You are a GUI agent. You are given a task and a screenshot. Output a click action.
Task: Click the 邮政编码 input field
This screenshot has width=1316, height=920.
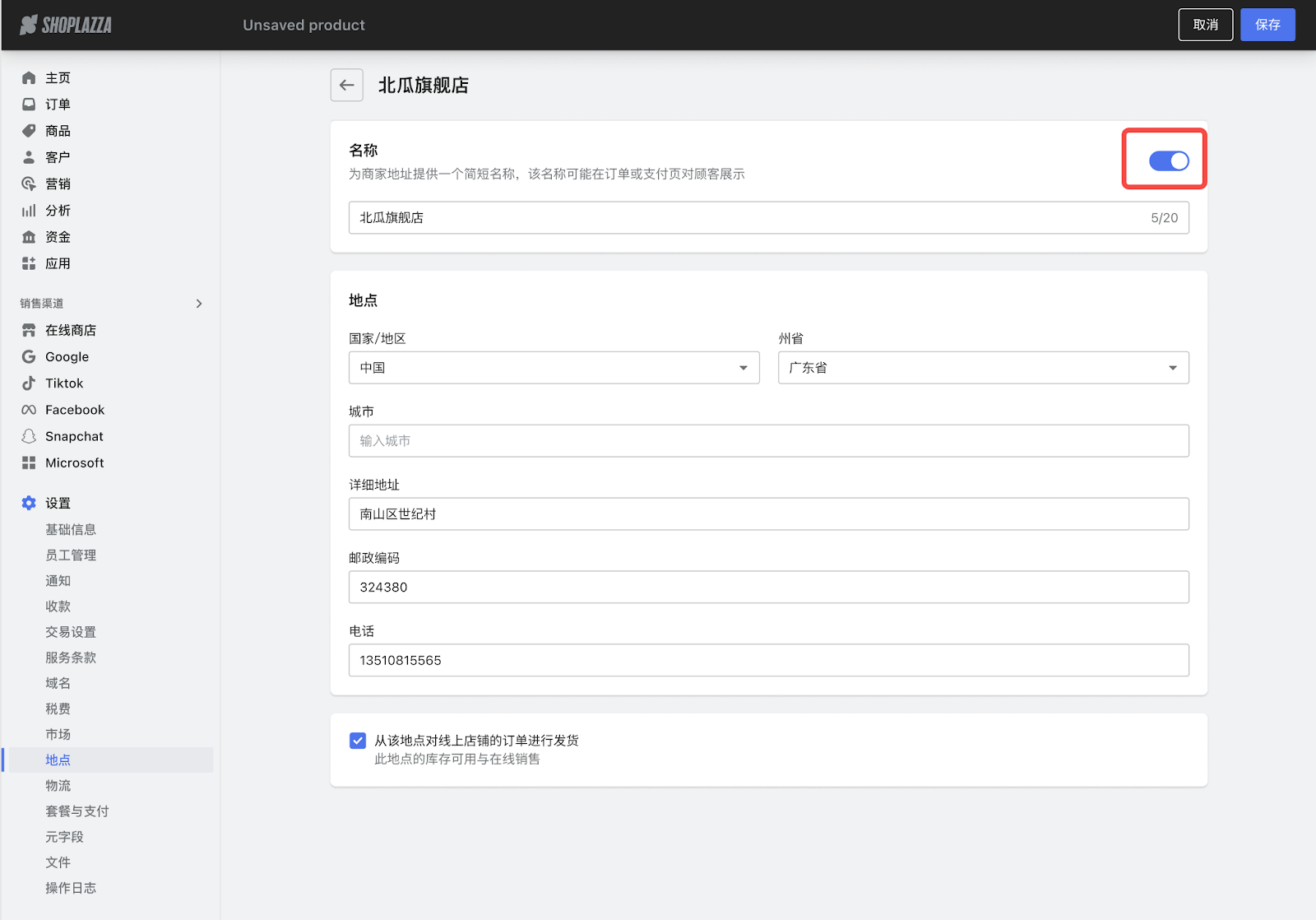(x=768, y=587)
